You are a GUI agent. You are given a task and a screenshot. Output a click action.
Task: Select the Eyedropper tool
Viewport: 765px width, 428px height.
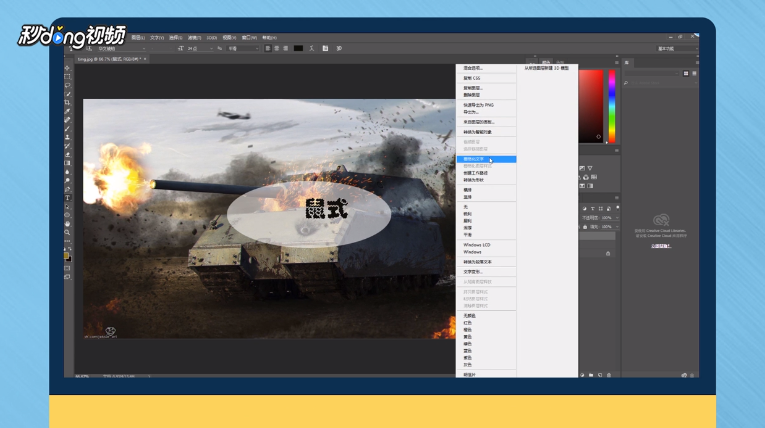[67, 111]
